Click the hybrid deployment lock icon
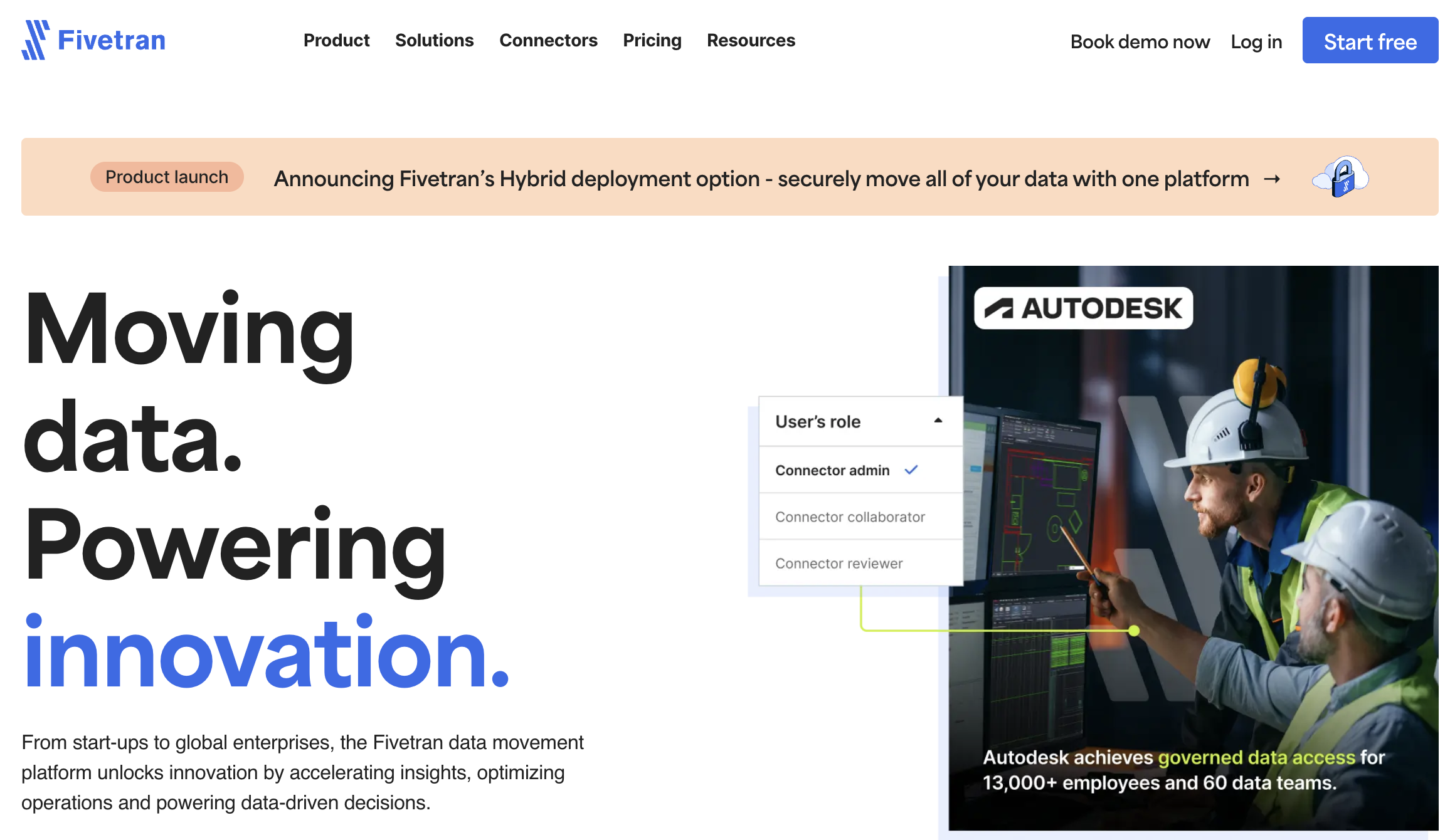 [x=1340, y=178]
